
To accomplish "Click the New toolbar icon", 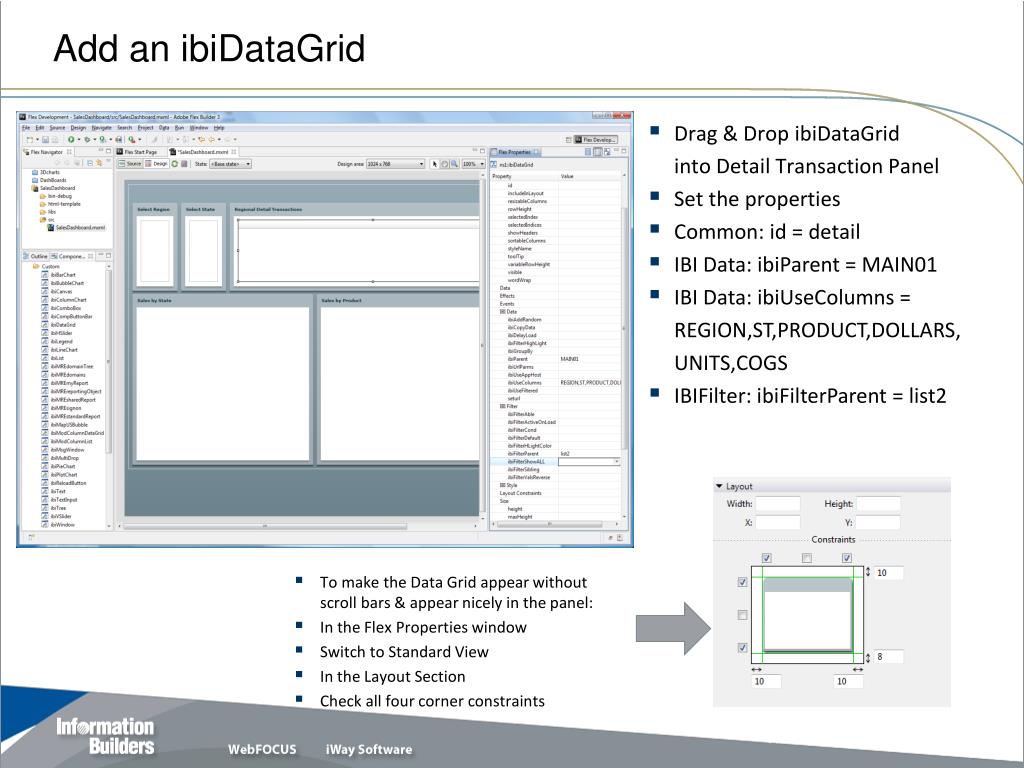I will pos(29,140).
